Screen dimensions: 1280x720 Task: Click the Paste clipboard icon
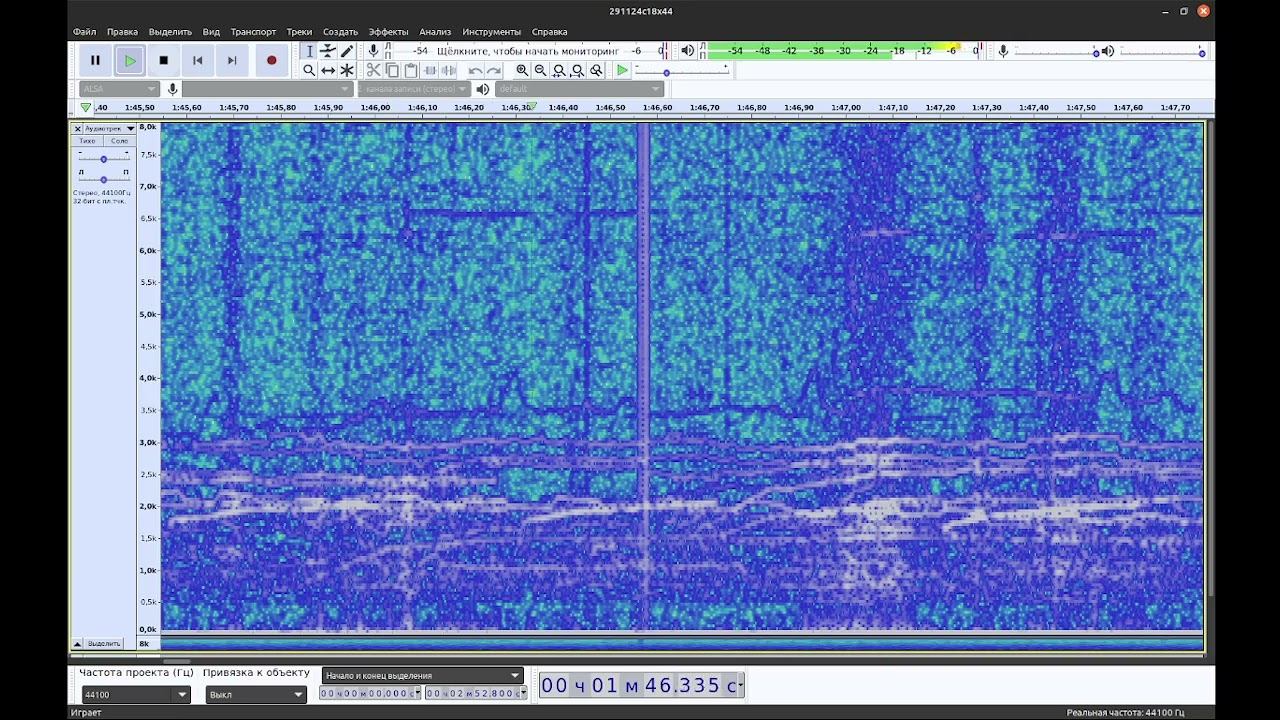click(411, 70)
